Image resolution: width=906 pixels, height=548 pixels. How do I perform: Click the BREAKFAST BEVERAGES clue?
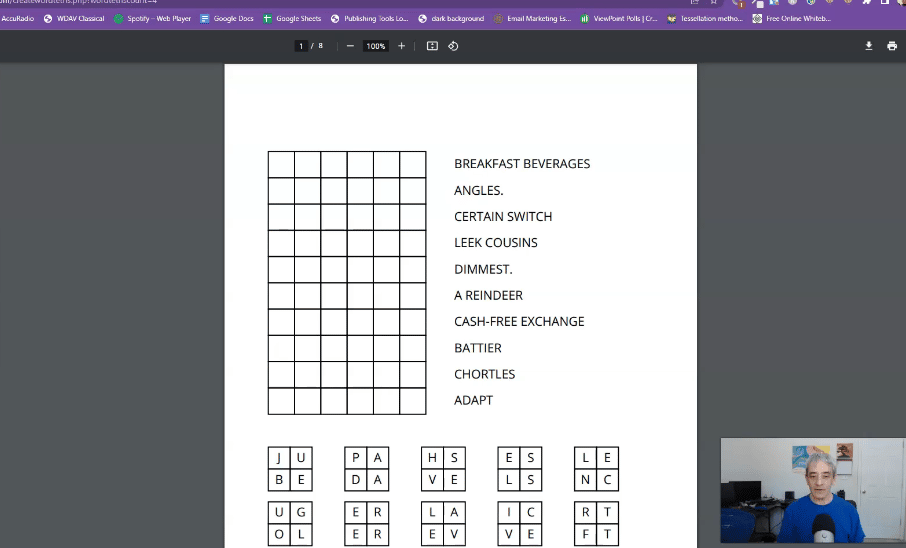(x=522, y=164)
